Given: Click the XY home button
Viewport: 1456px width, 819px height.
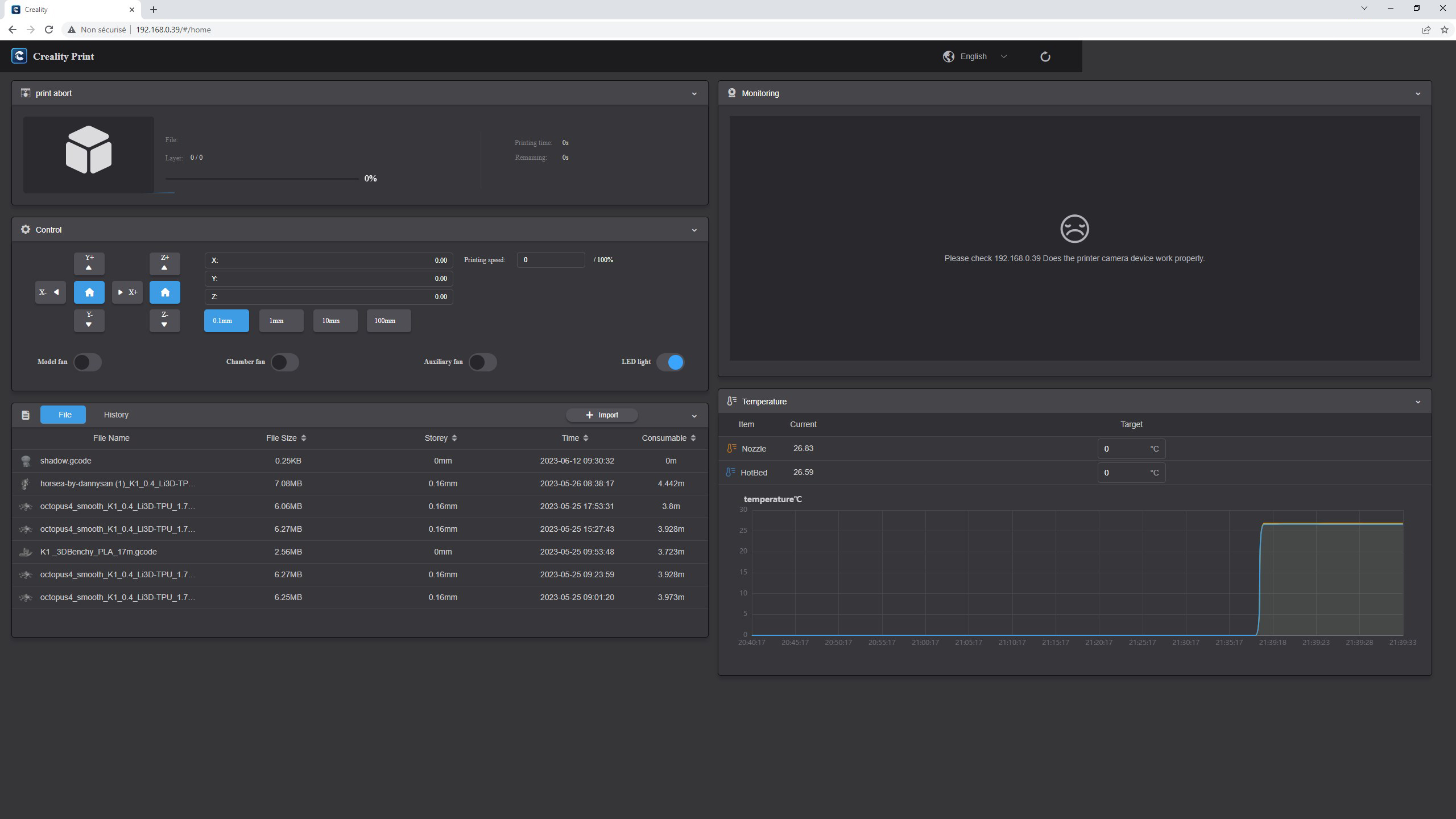Looking at the screenshot, I should tap(89, 292).
